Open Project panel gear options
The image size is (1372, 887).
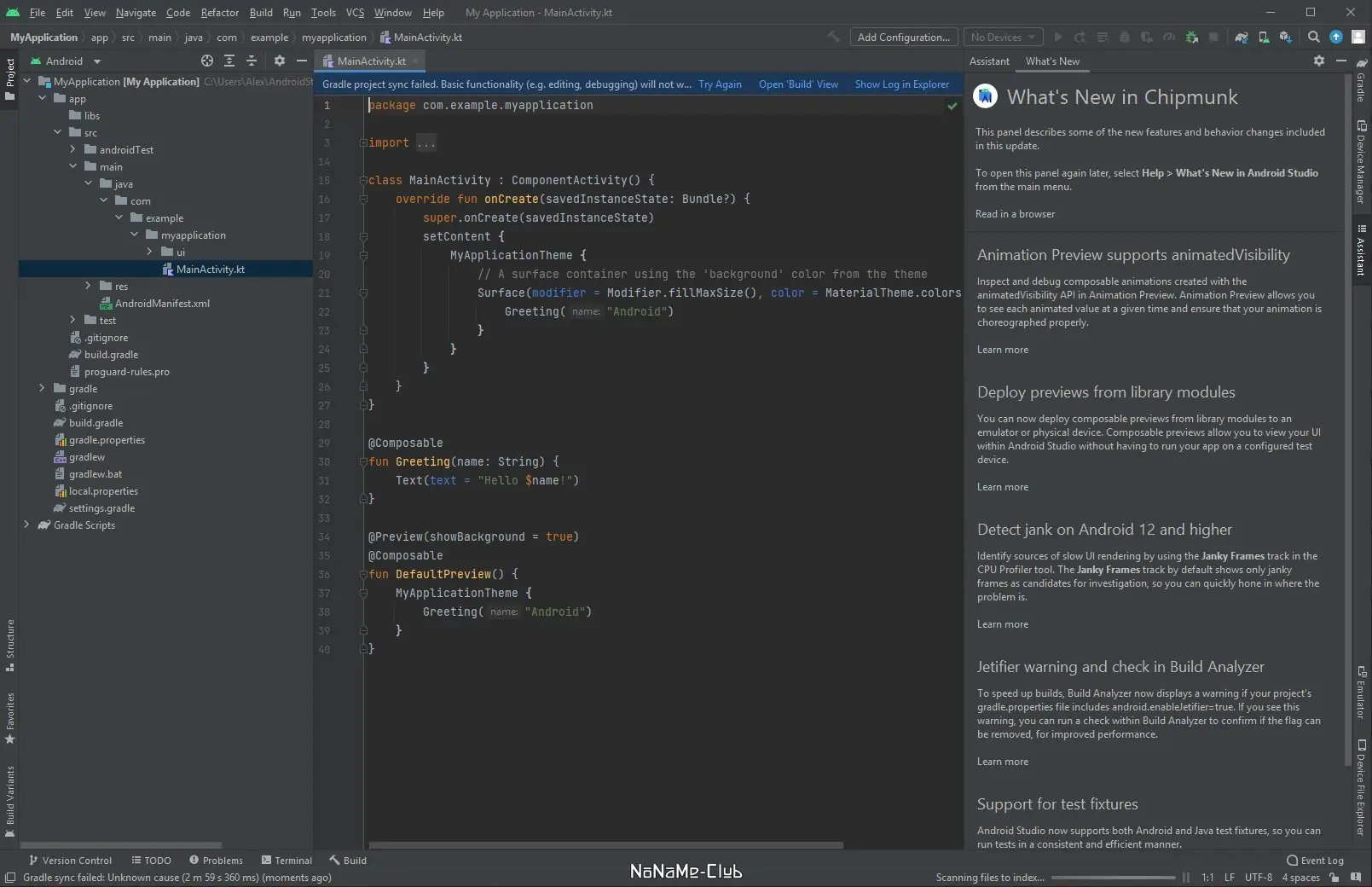[x=279, y=61]
